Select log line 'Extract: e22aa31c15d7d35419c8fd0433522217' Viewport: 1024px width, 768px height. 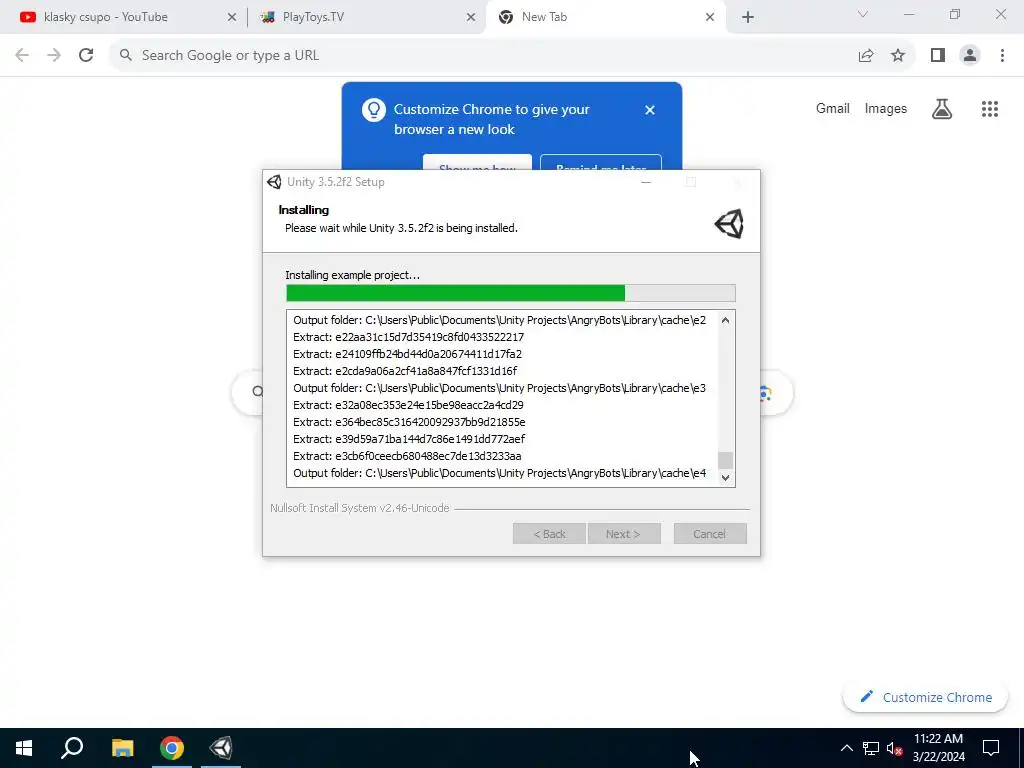[x=408, y=337]
